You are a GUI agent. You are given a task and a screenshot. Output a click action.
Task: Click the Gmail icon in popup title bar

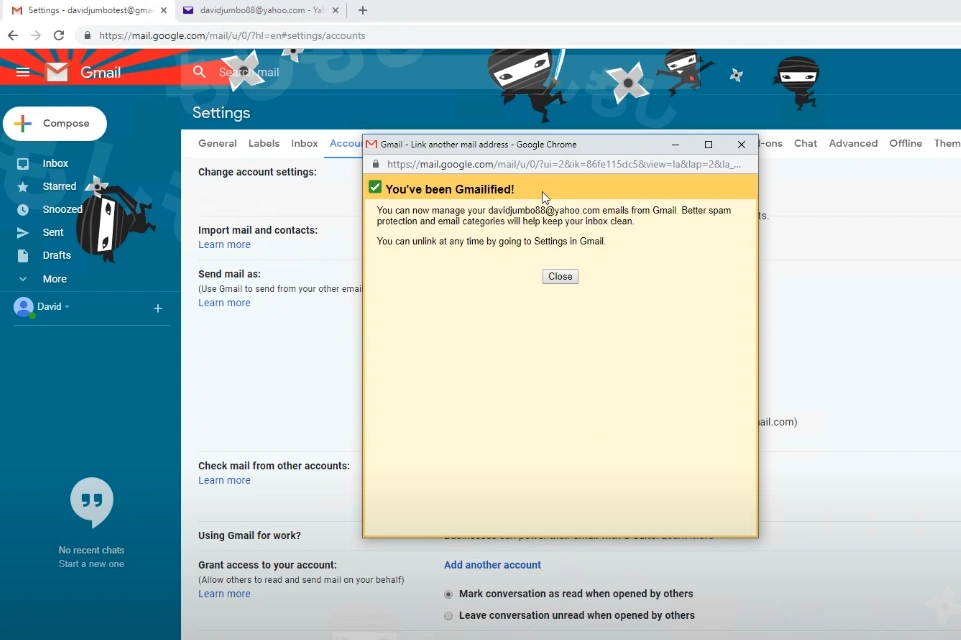click(x=371, y=145)
